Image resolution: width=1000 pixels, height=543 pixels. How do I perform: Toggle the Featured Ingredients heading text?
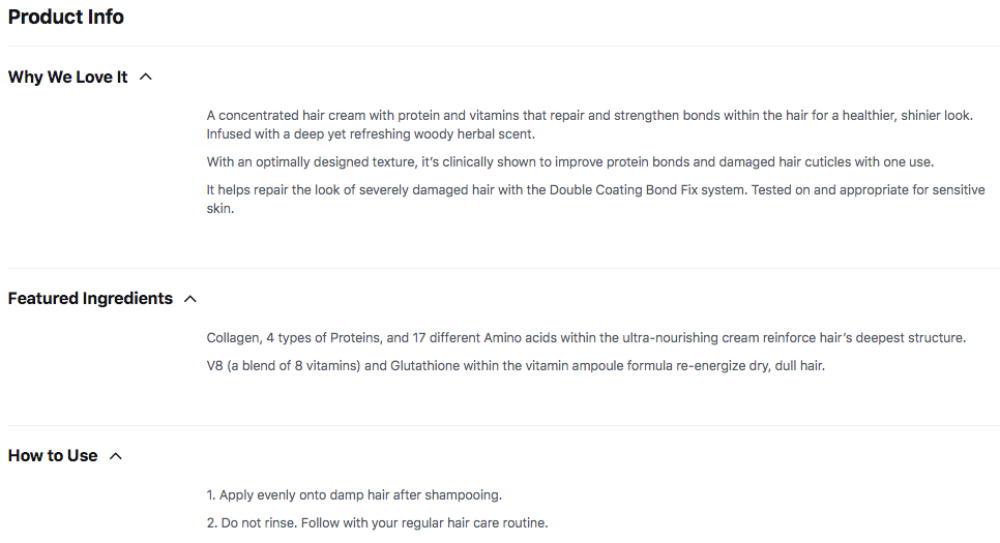(x=90, y=299)
